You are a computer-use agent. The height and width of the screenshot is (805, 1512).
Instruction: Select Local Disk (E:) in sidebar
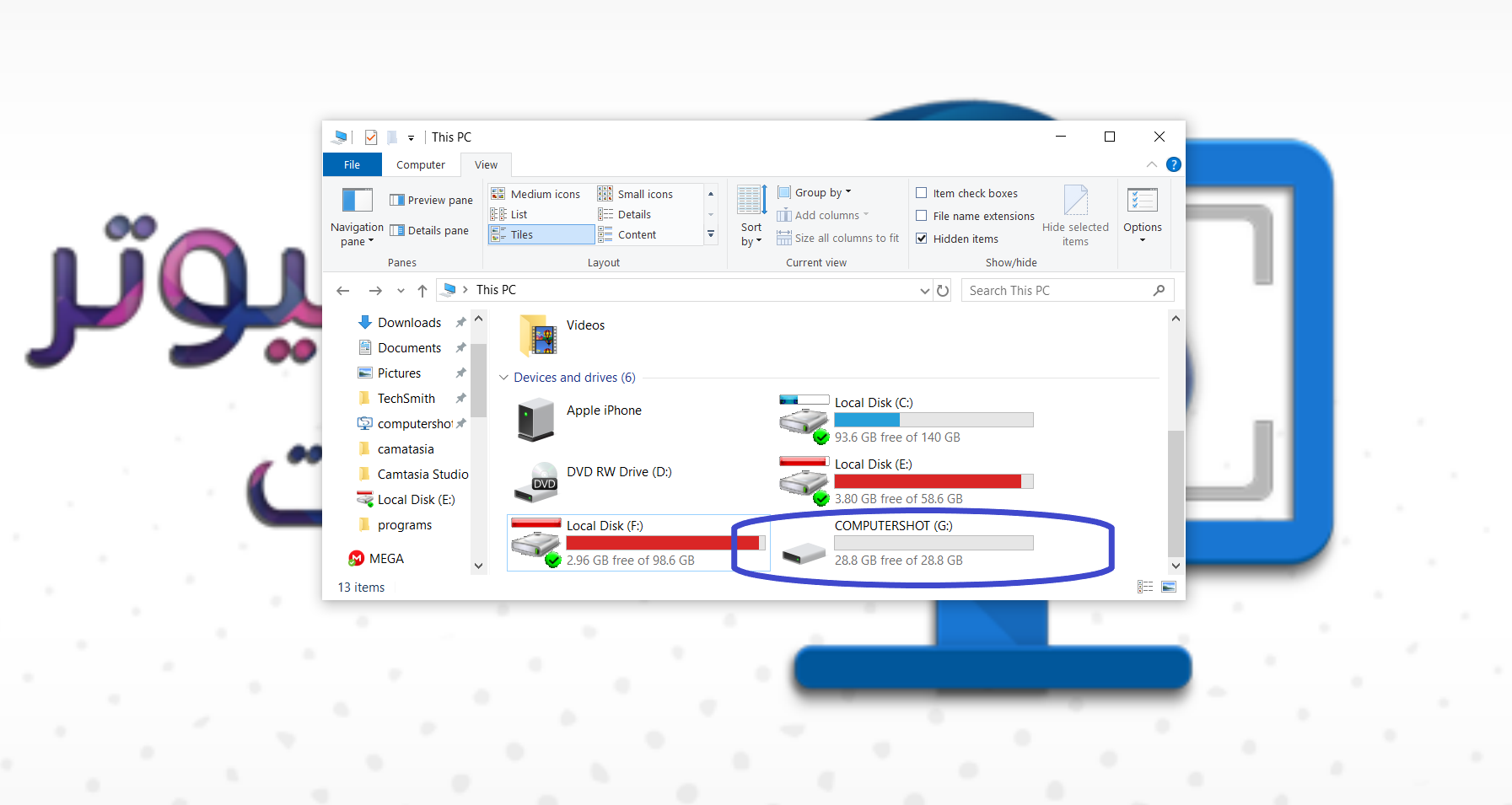[416, 499]
